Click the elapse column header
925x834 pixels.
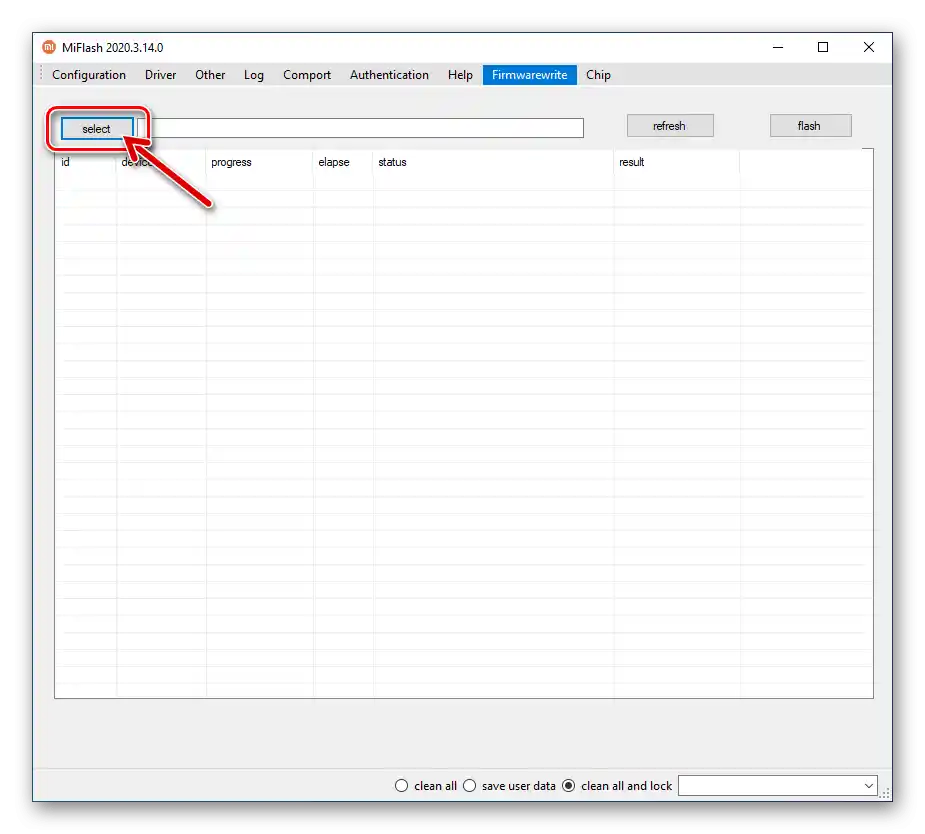pos(343,162)
